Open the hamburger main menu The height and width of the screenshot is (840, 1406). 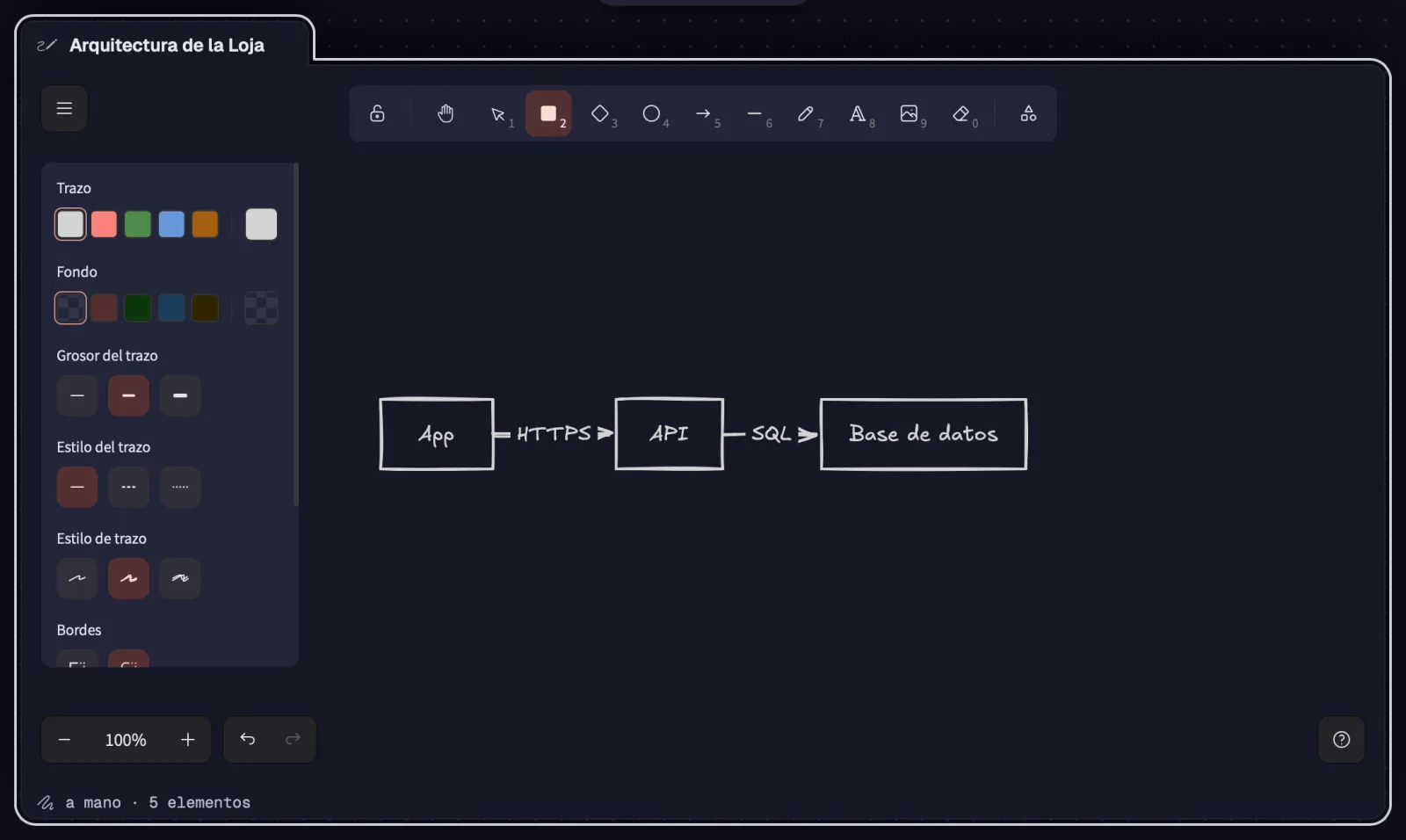tap(64, 108)
